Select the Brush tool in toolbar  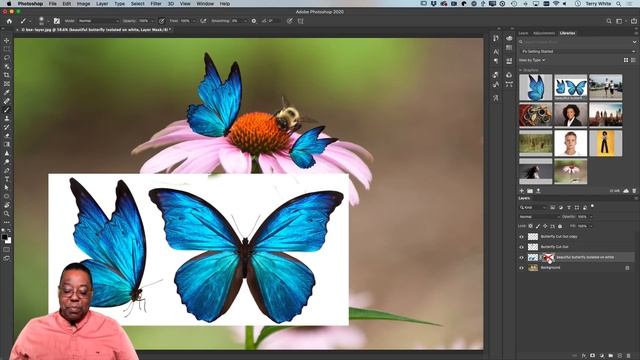pyautogui.click(x=7, y=110)
